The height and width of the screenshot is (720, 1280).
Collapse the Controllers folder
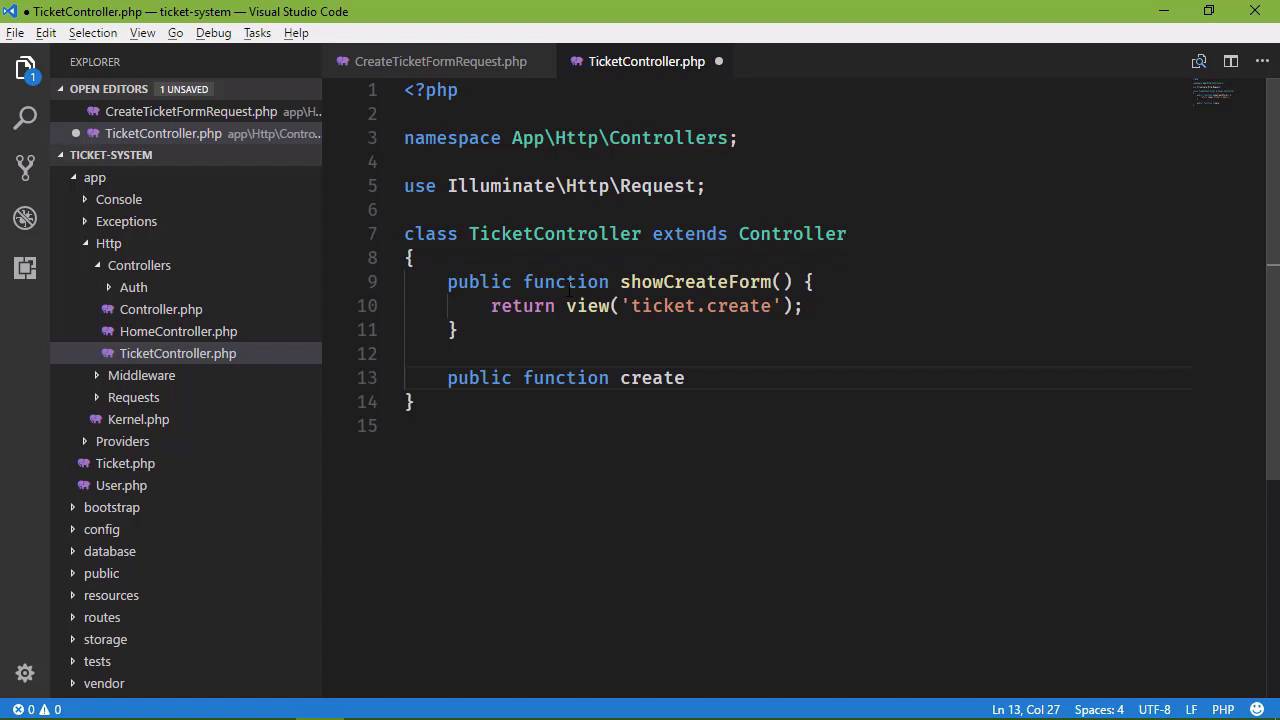(x=97, y=265)
